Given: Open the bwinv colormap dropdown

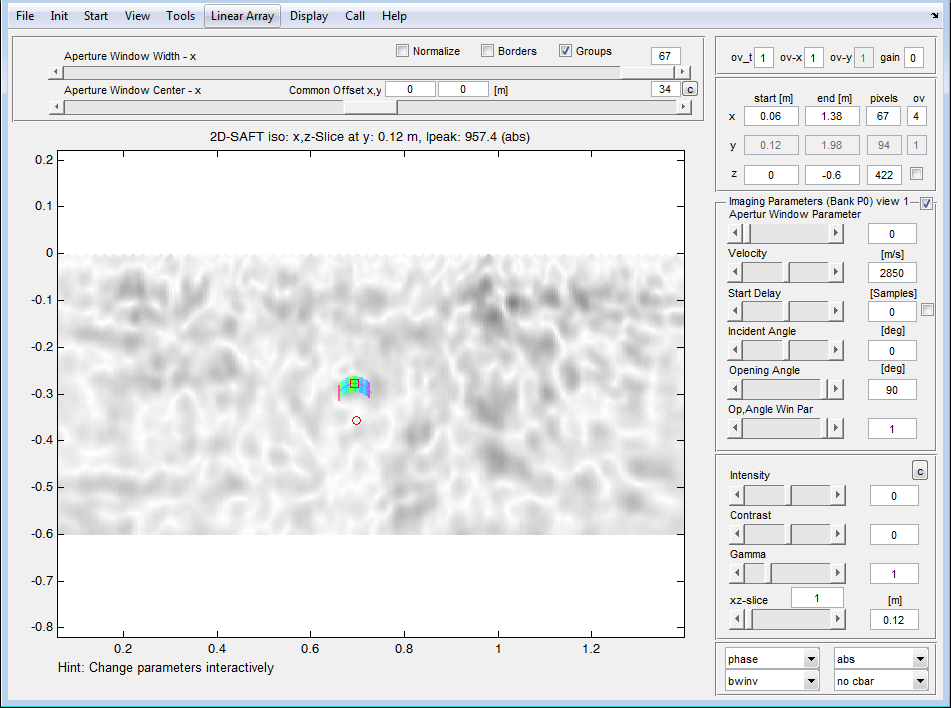Looking at the screenshot, I should click(x=772, y=681).
